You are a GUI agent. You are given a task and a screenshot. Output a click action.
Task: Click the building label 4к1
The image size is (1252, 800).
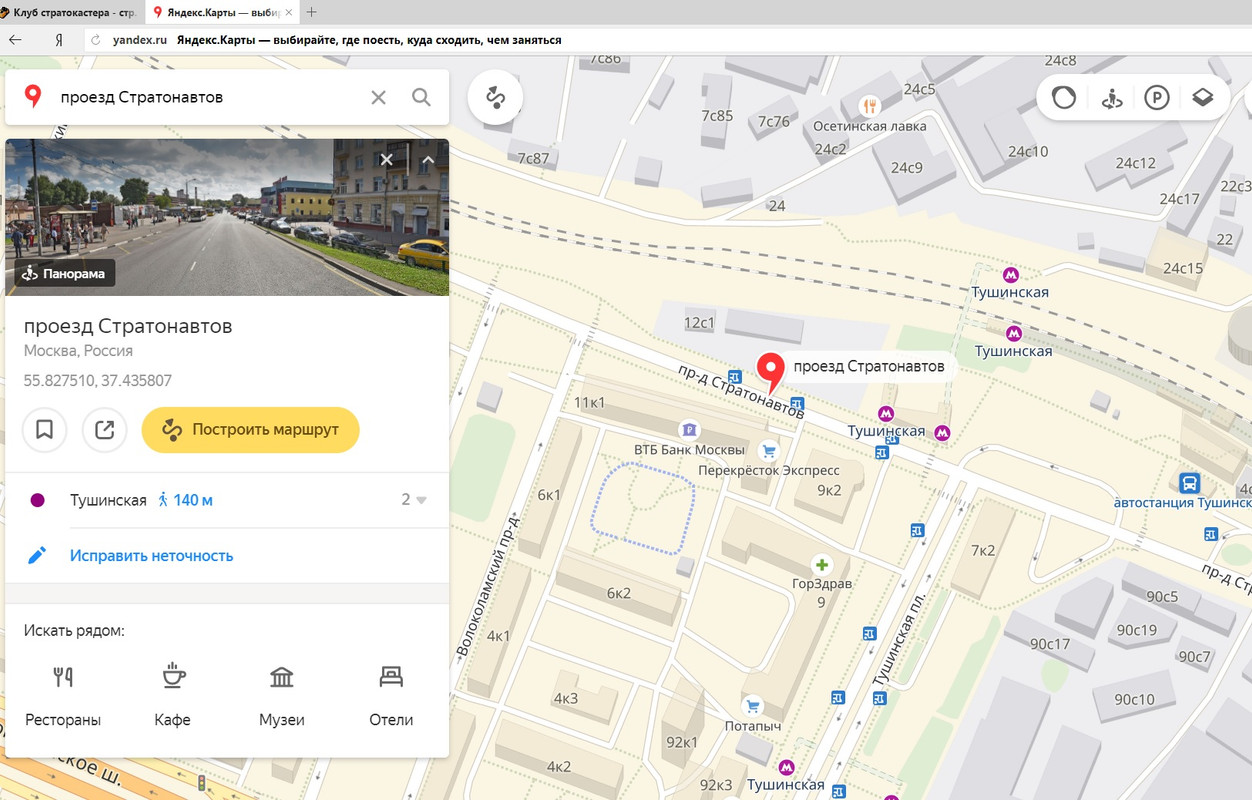tap(498, 636)
